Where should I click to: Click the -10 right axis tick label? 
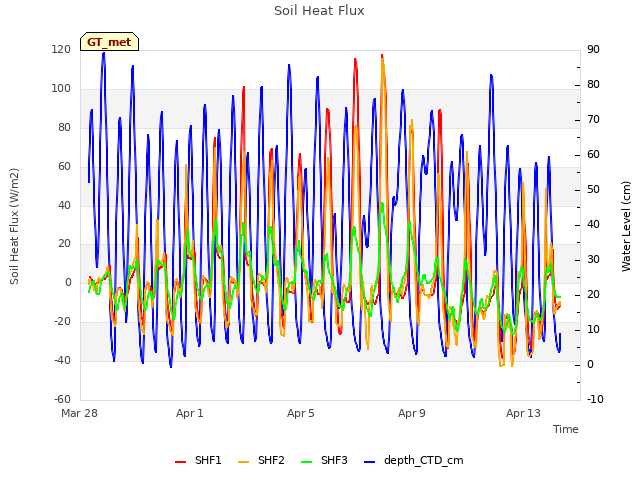pyautogui.click(x=595, y=399)
